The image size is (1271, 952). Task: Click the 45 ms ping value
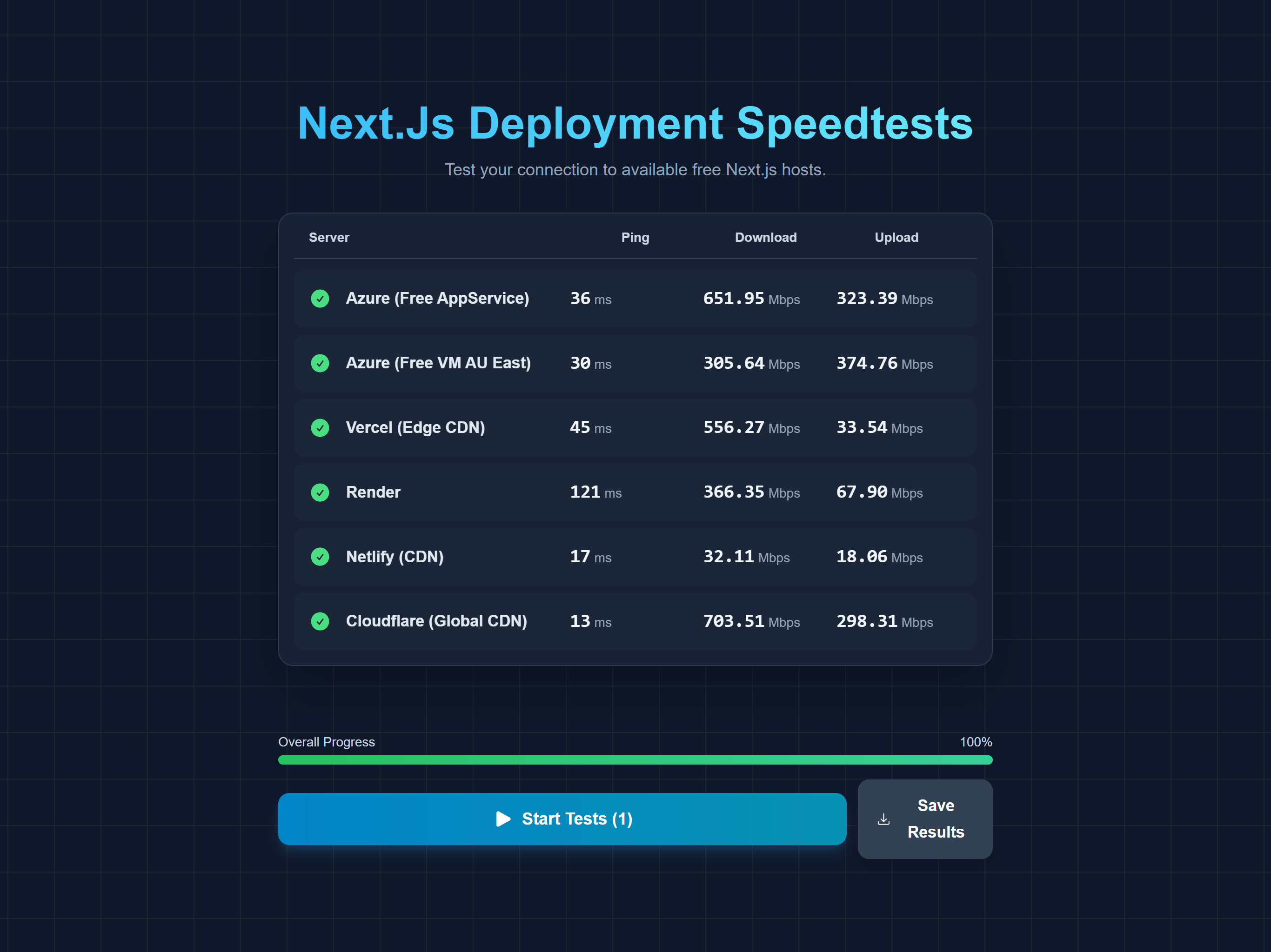(591, 427)
